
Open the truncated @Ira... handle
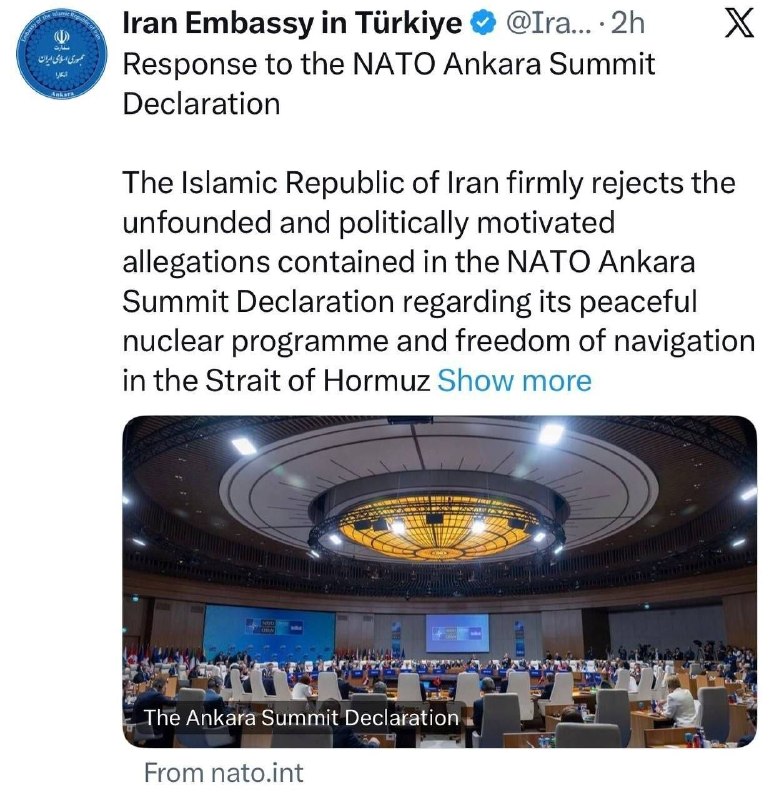548,23
